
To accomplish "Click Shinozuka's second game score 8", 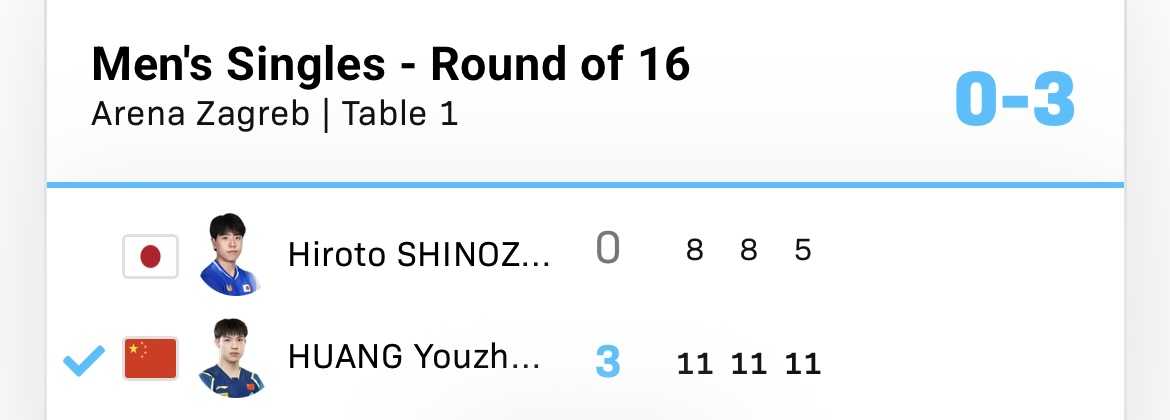I will (748, 250).
